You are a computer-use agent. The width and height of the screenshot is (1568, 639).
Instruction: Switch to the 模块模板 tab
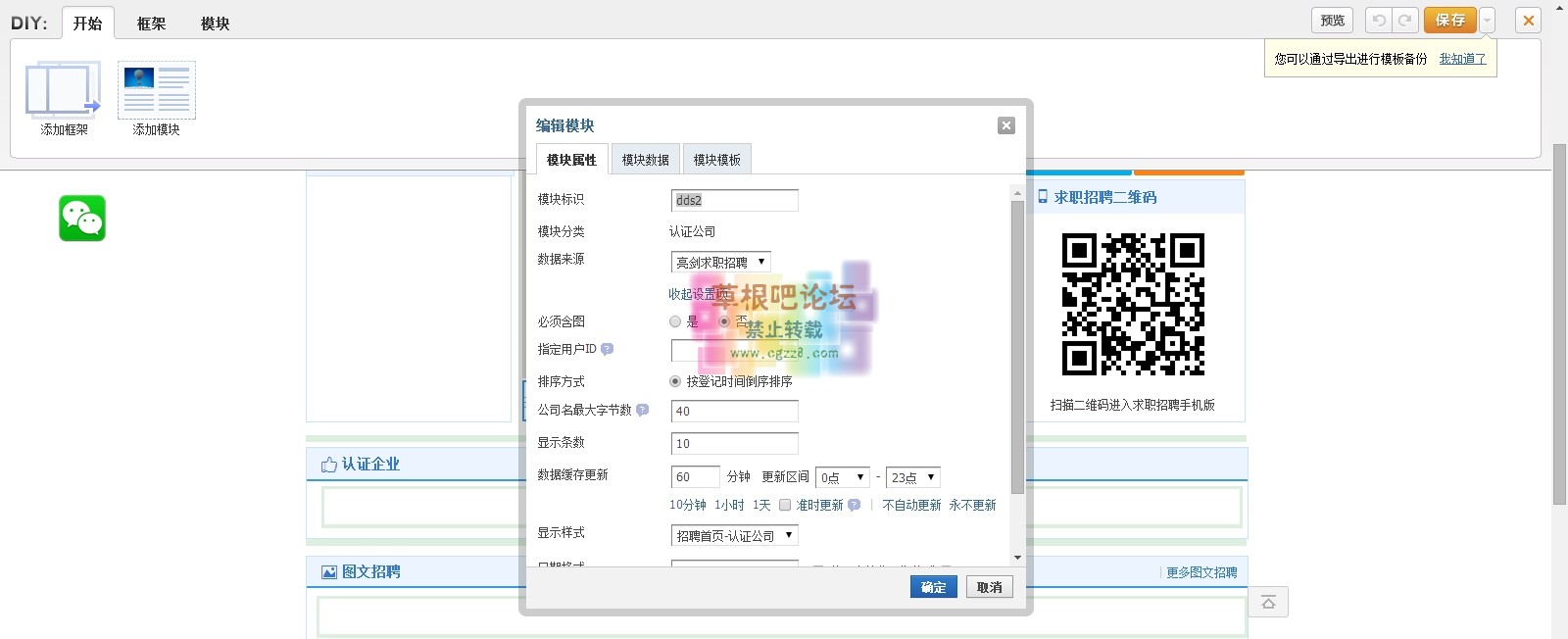[716, 160]
